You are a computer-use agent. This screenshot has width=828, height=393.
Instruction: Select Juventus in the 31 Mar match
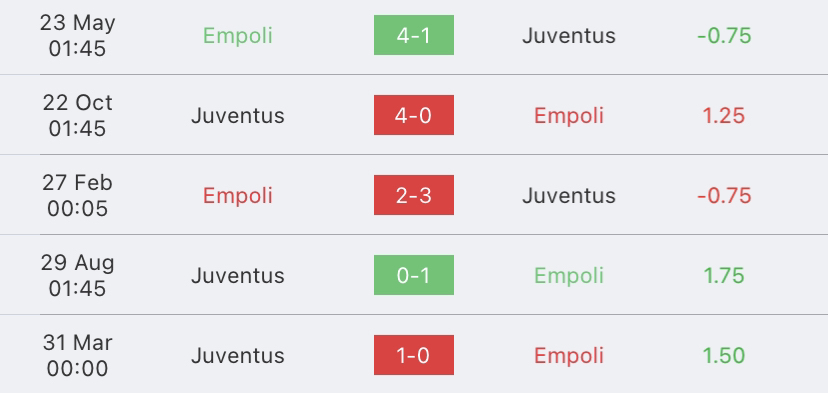click(238, 355)
